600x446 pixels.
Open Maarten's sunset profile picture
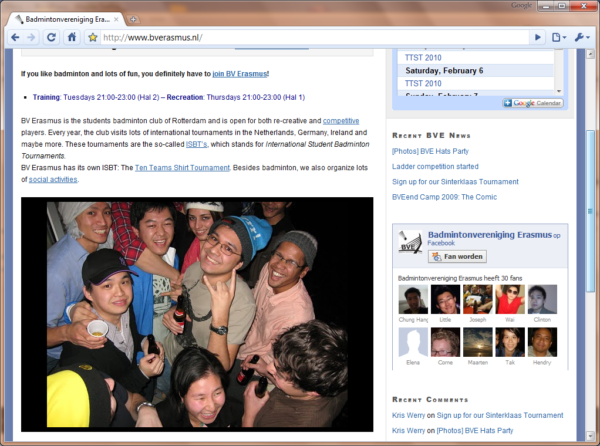click(478, 342)
